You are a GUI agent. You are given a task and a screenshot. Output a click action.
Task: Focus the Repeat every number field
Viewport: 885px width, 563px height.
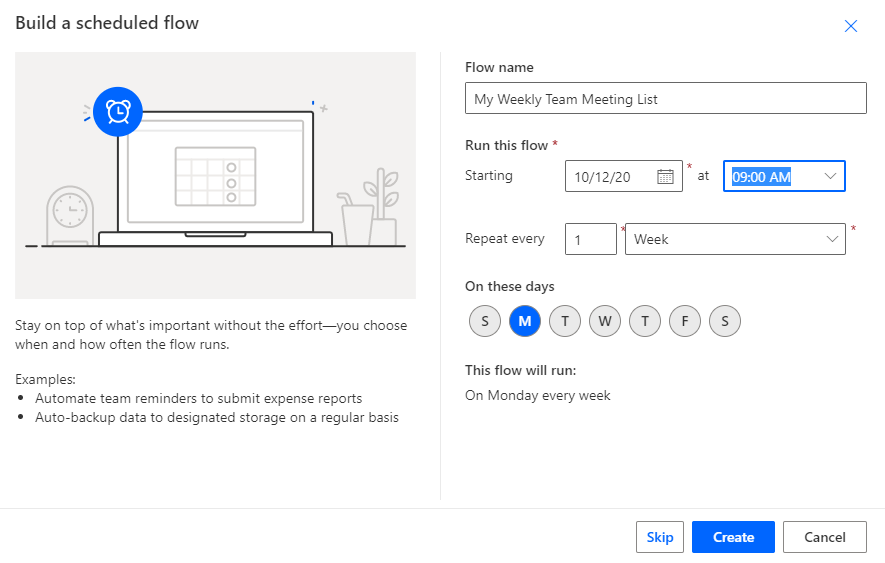click(590, 239)
